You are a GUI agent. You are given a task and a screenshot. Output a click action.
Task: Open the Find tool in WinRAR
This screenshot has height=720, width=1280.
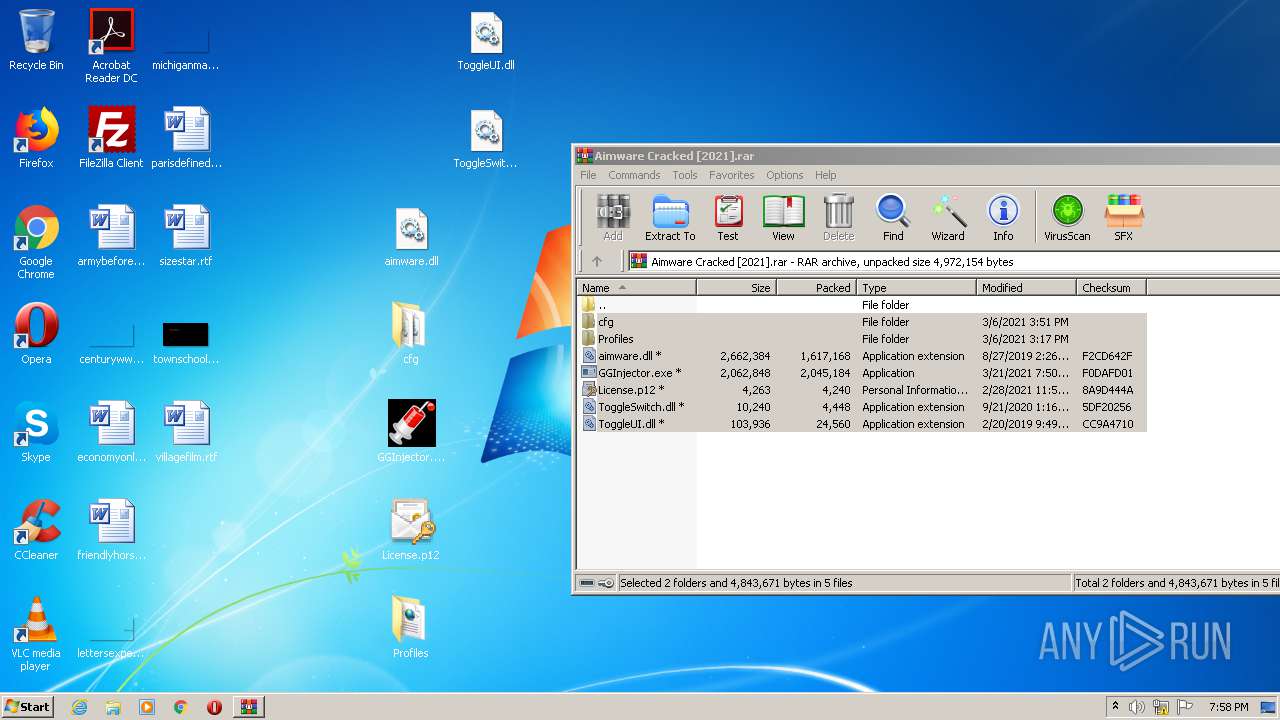pos(893,218)
